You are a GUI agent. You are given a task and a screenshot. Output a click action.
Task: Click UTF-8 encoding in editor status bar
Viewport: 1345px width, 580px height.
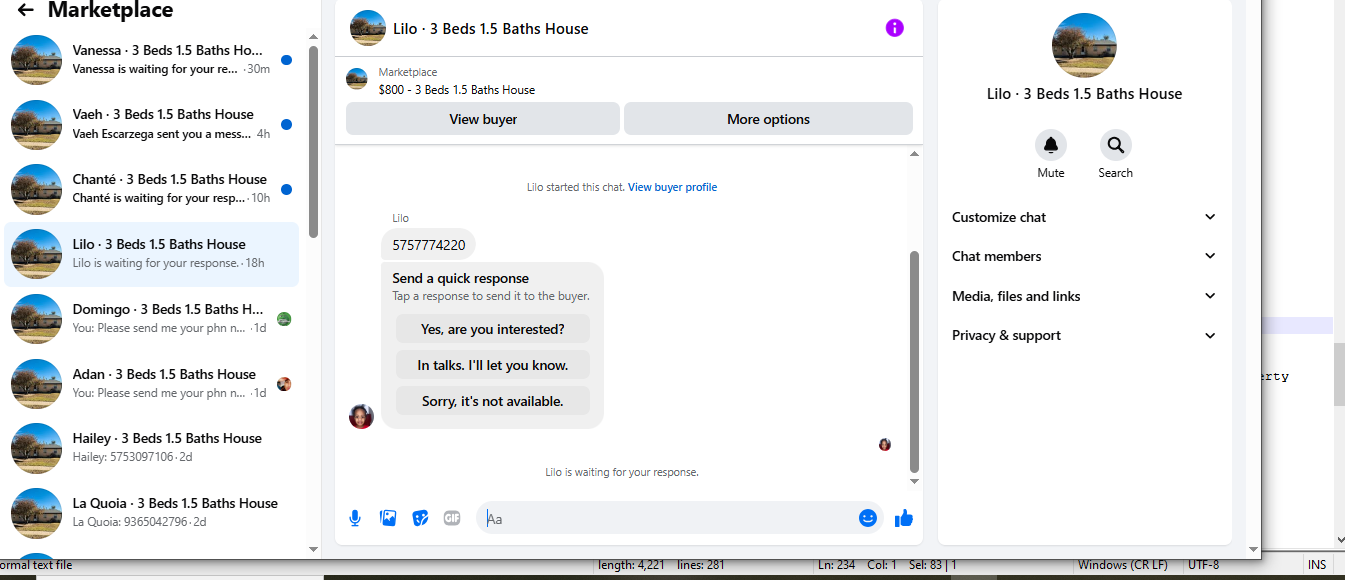coord(1203,565)
